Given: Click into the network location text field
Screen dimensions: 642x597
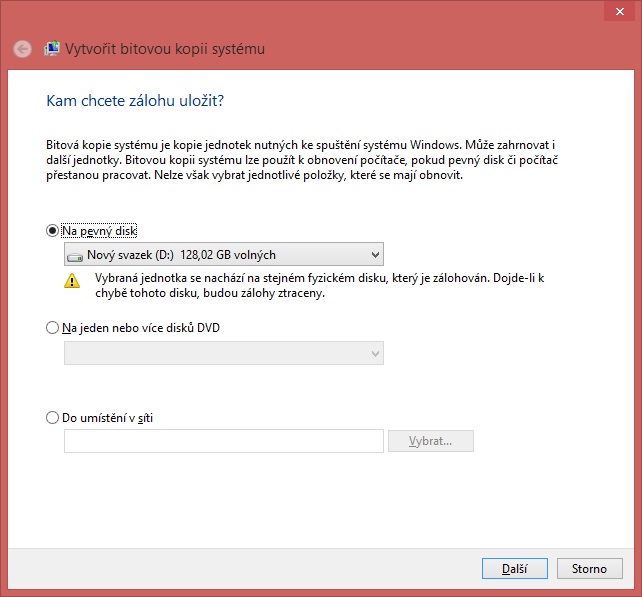Looking at the screenshot, I should 223,441.
